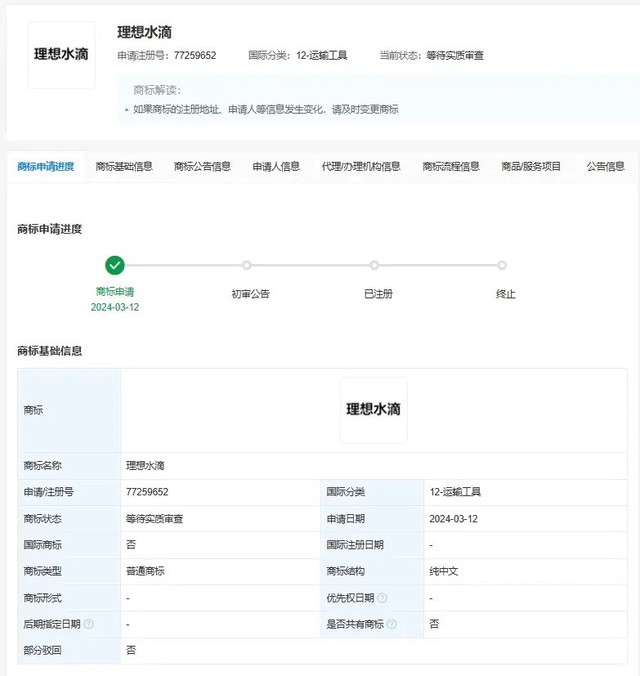Click the 纯中文 cell
The height and width of the screenshot is (676, 640).
[444, 571]
